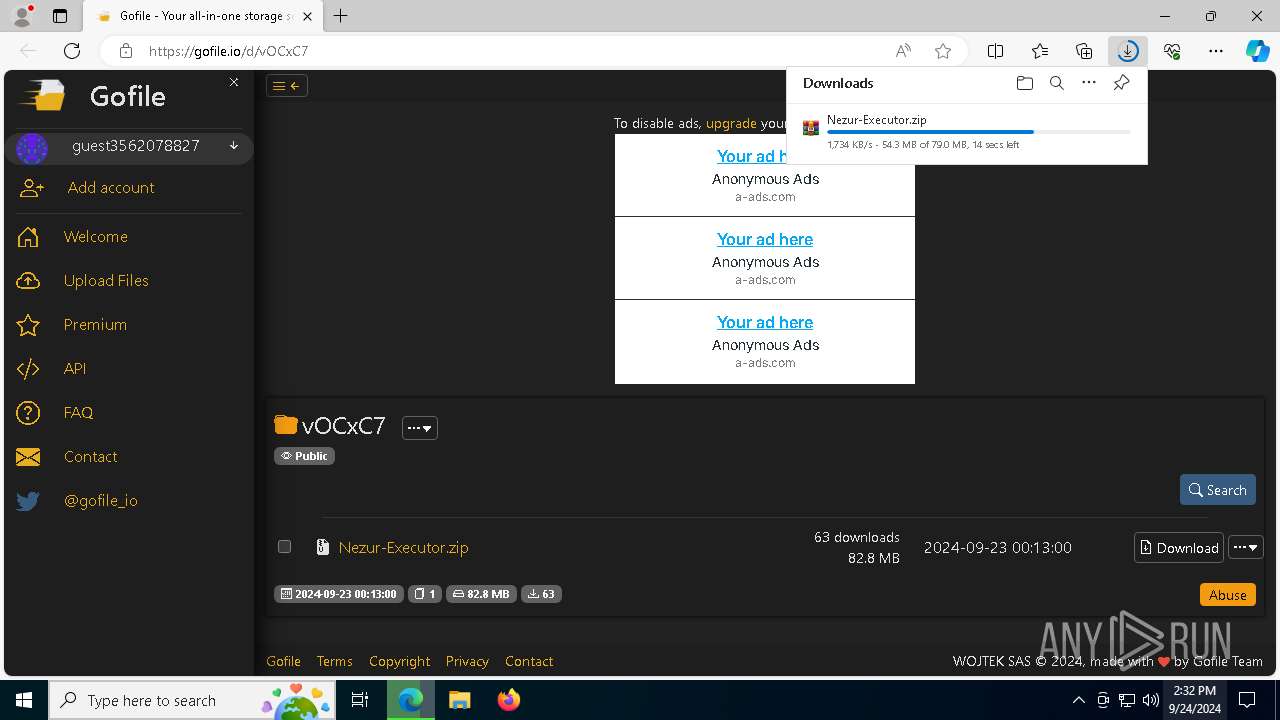Image resolution: width=1280 pixels, height=720 pixels.
Task: Add this page to favorites star
Action: (x=942, y=51)
